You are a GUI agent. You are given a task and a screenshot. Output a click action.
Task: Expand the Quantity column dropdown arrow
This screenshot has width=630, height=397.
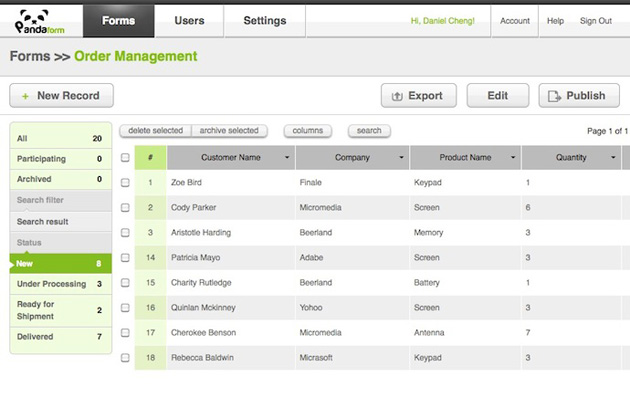click(x=613, y=158)
